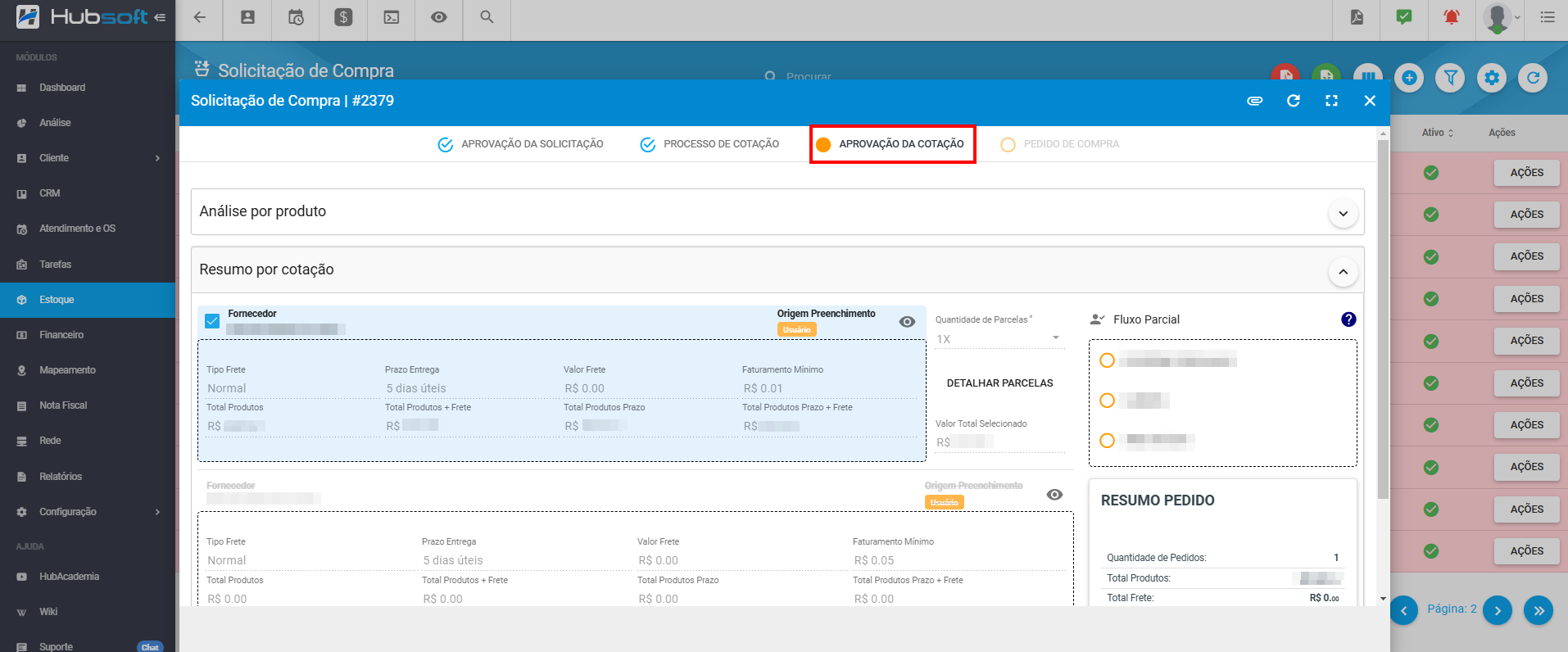
Task: Click the DETALHAR PARCELAS button
Action: tap(999, 383)
